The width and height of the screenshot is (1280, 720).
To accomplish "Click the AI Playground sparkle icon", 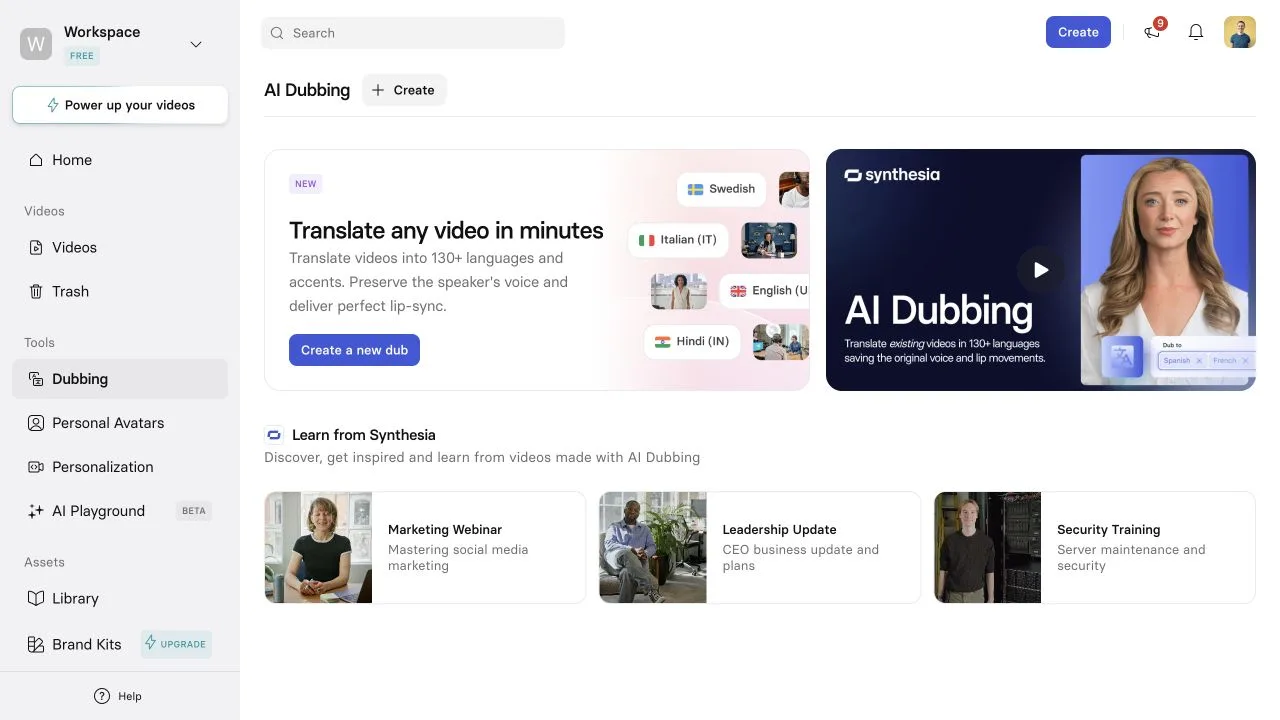I will (x=36, y=511).
